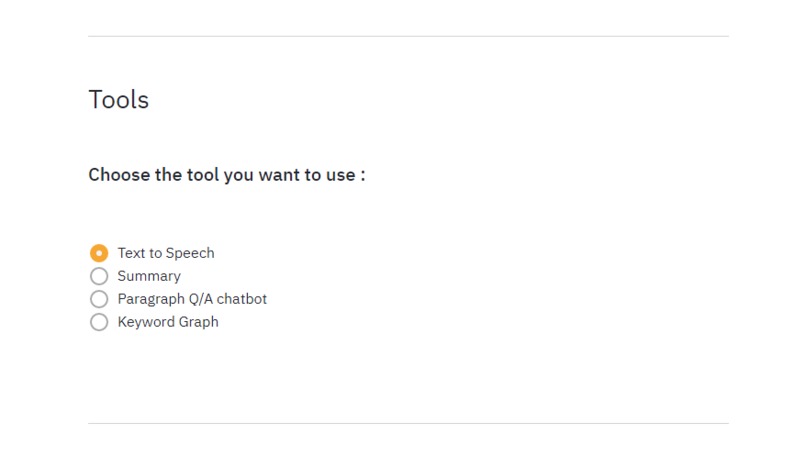Screen dimensions: 806x456
Task: Enable the Keyword Graph radio option
Action: 99,322
